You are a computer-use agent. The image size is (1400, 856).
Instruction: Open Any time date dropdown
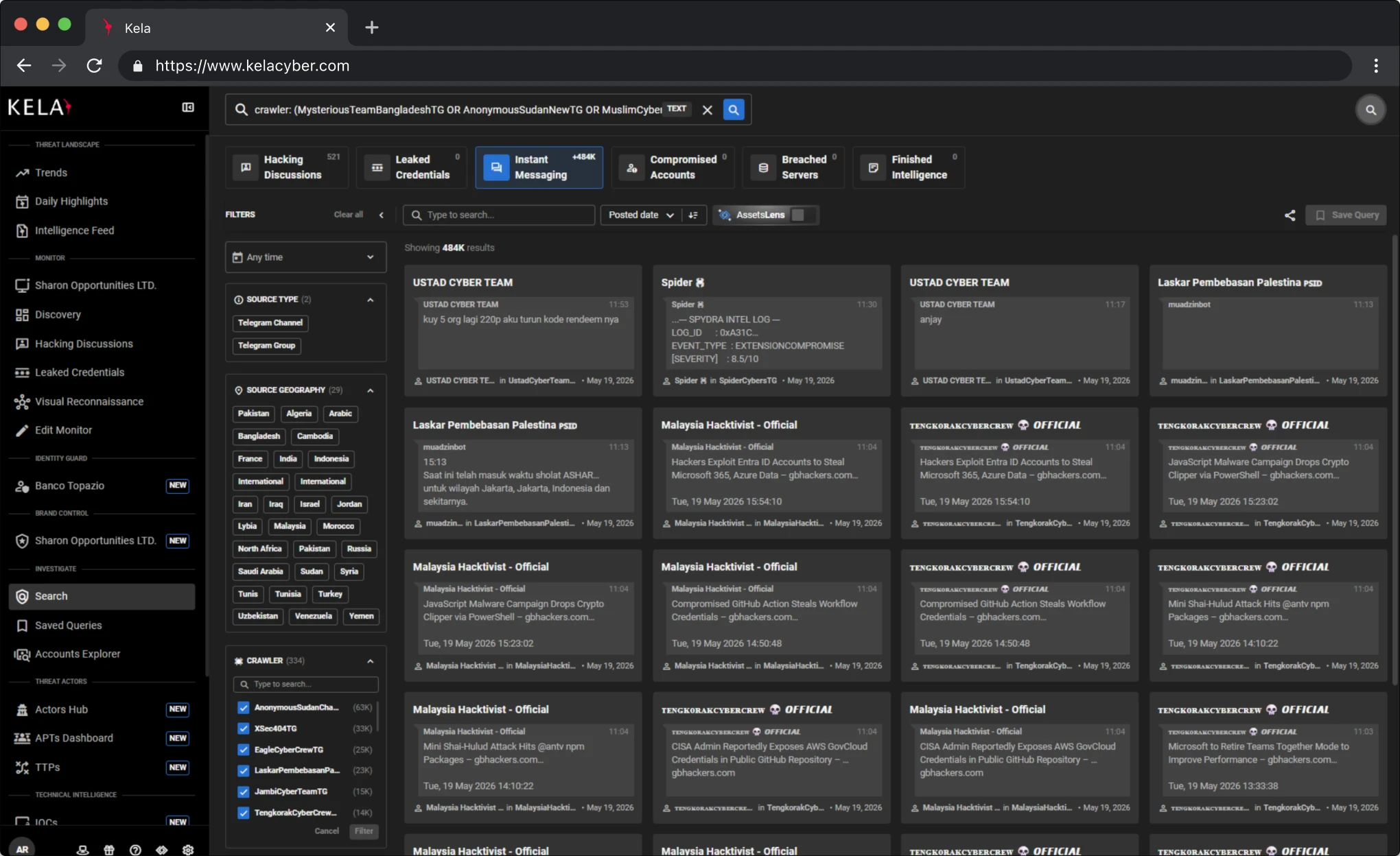[305, 258]
